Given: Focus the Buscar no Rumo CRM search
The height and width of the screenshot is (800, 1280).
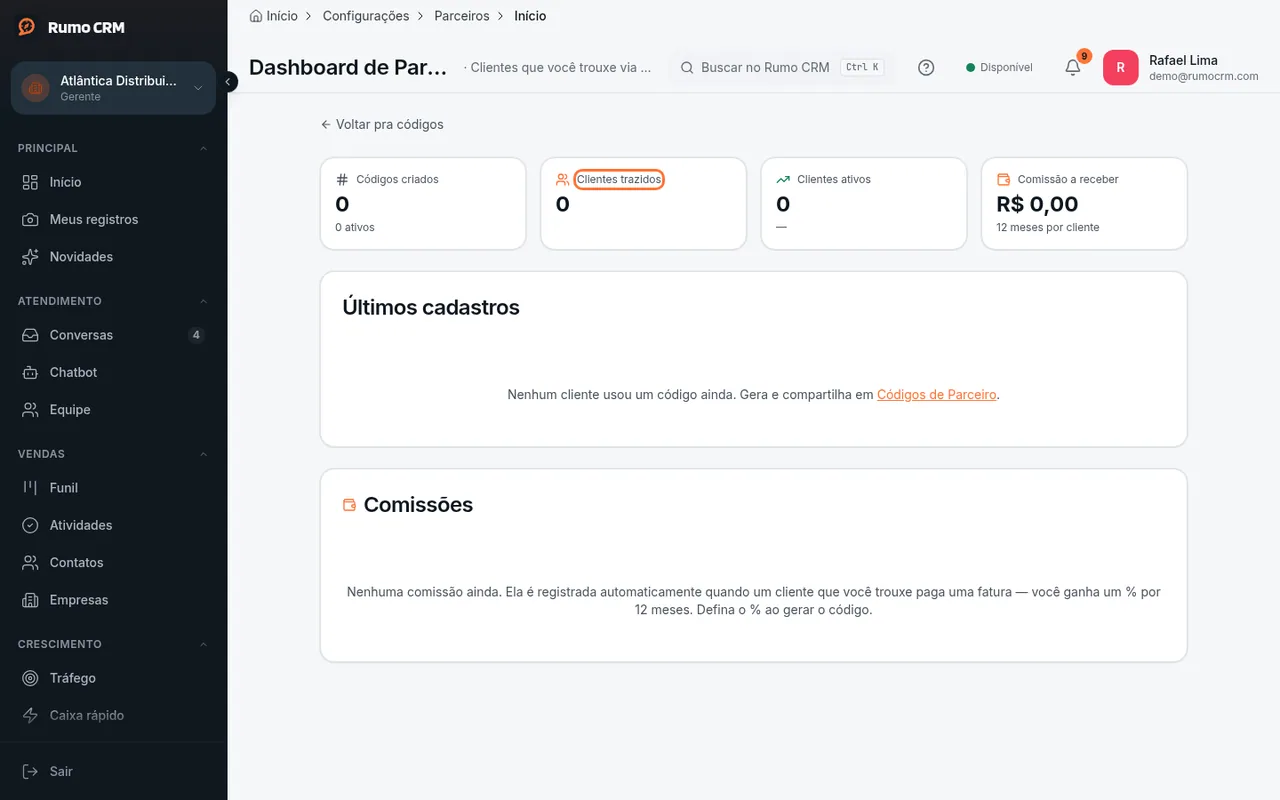Looking at the screenshot, I should [x=781, y=67].
